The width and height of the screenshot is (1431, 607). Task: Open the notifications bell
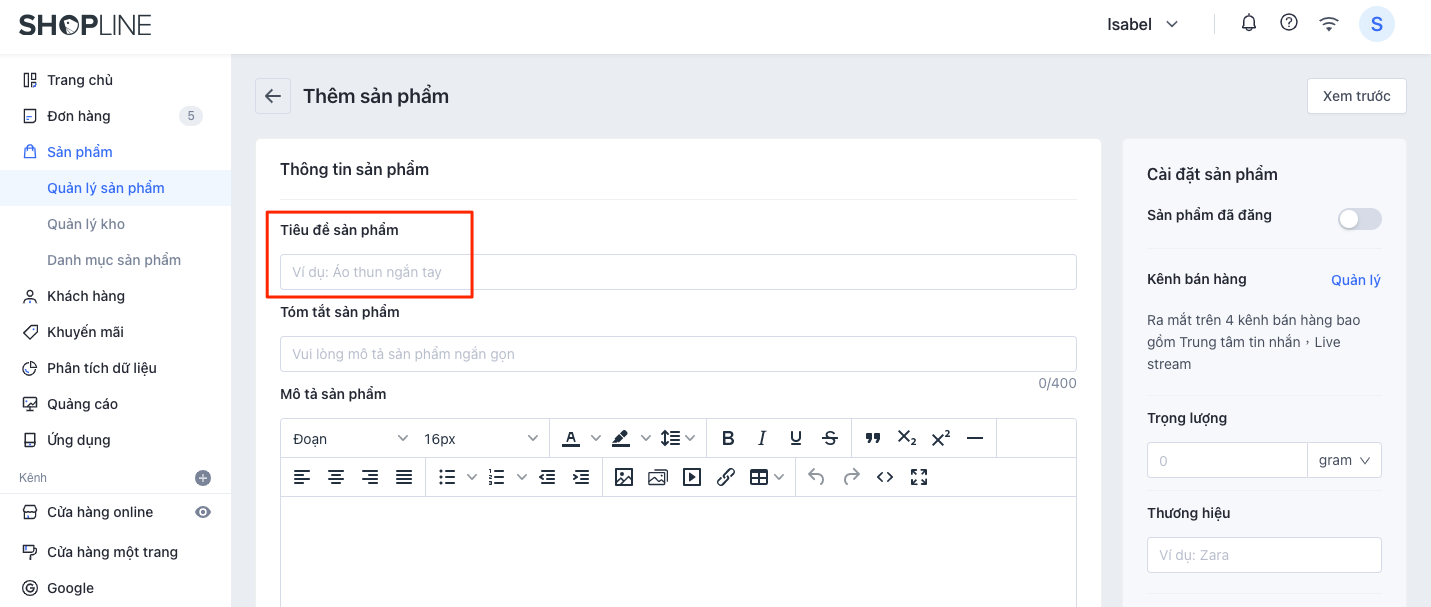1249,23
